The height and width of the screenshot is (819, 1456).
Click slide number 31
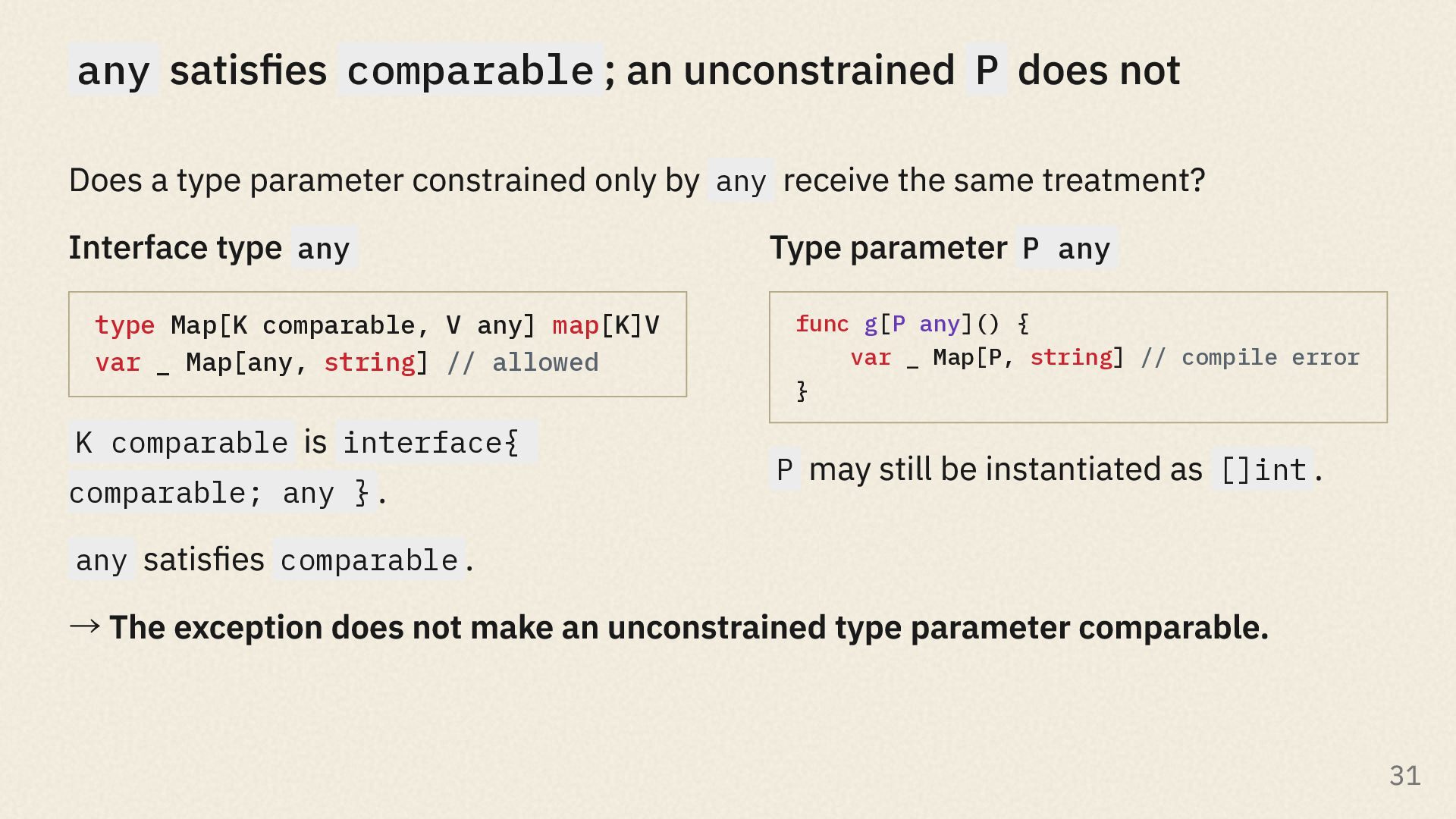coord(1404,776)
